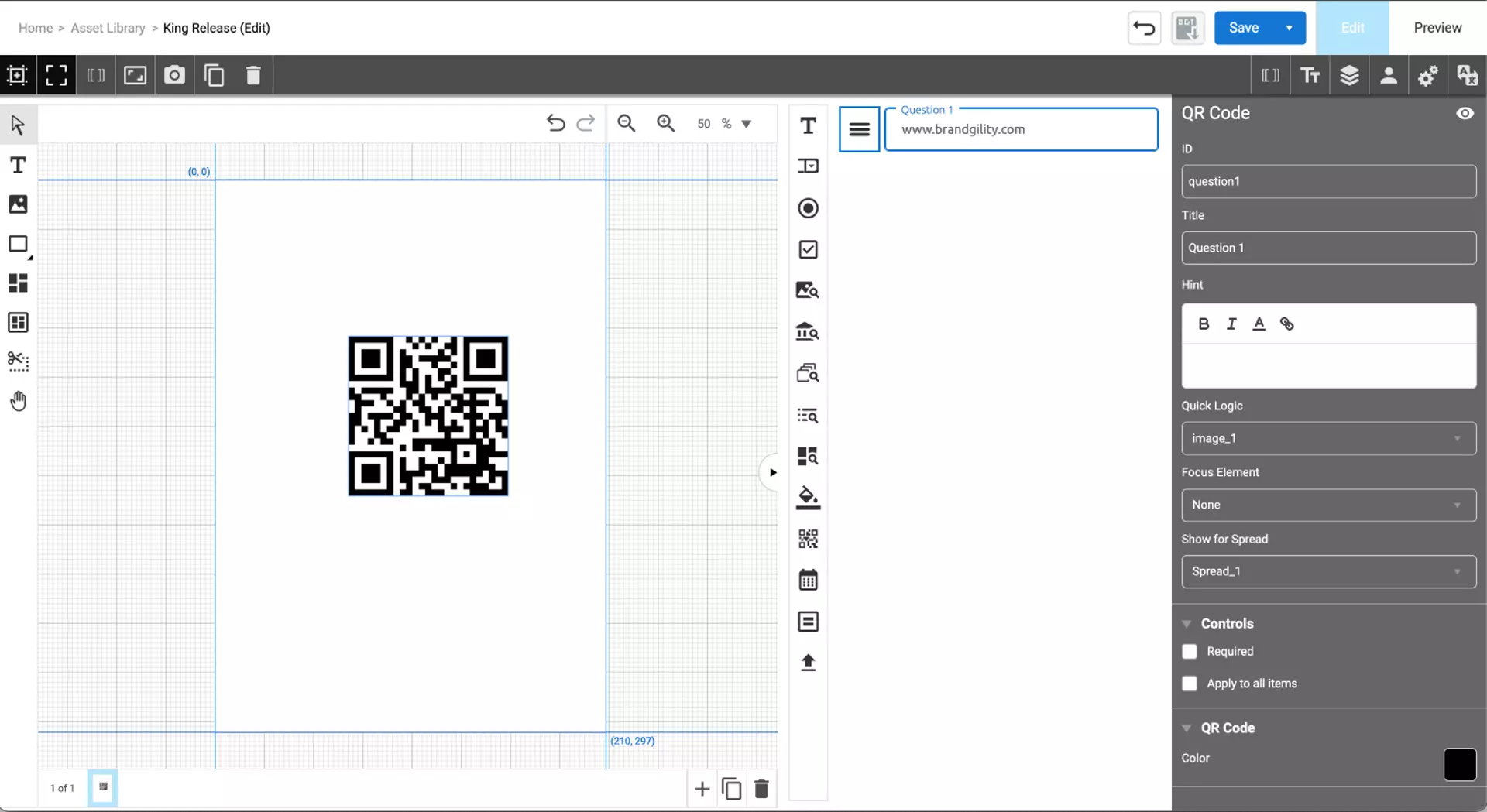
Task: Open the Focus Element None dropdown
Action: coord(1328,505)
